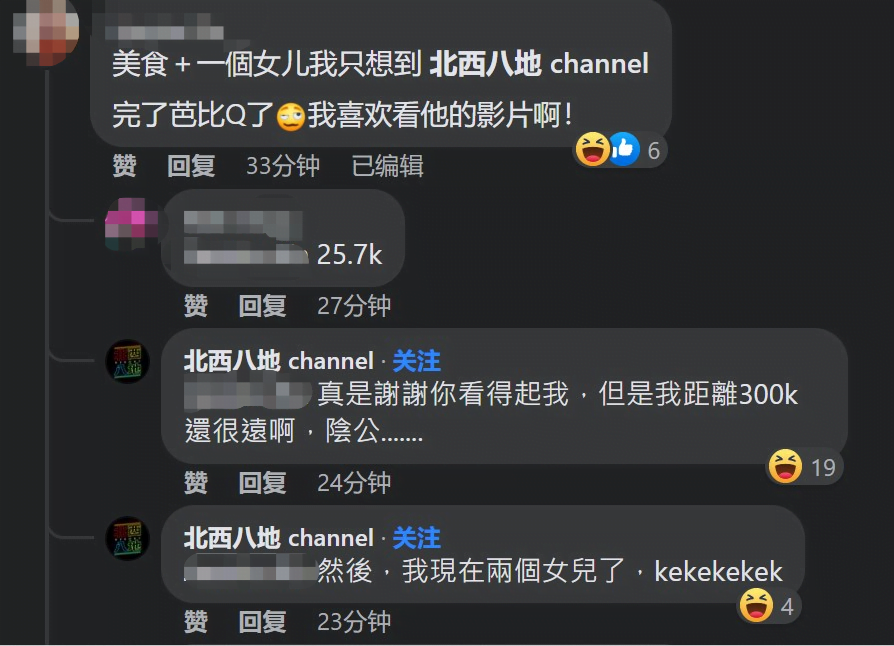Click the pink blurred avatar of the 25.7k reply

[131, 224]
